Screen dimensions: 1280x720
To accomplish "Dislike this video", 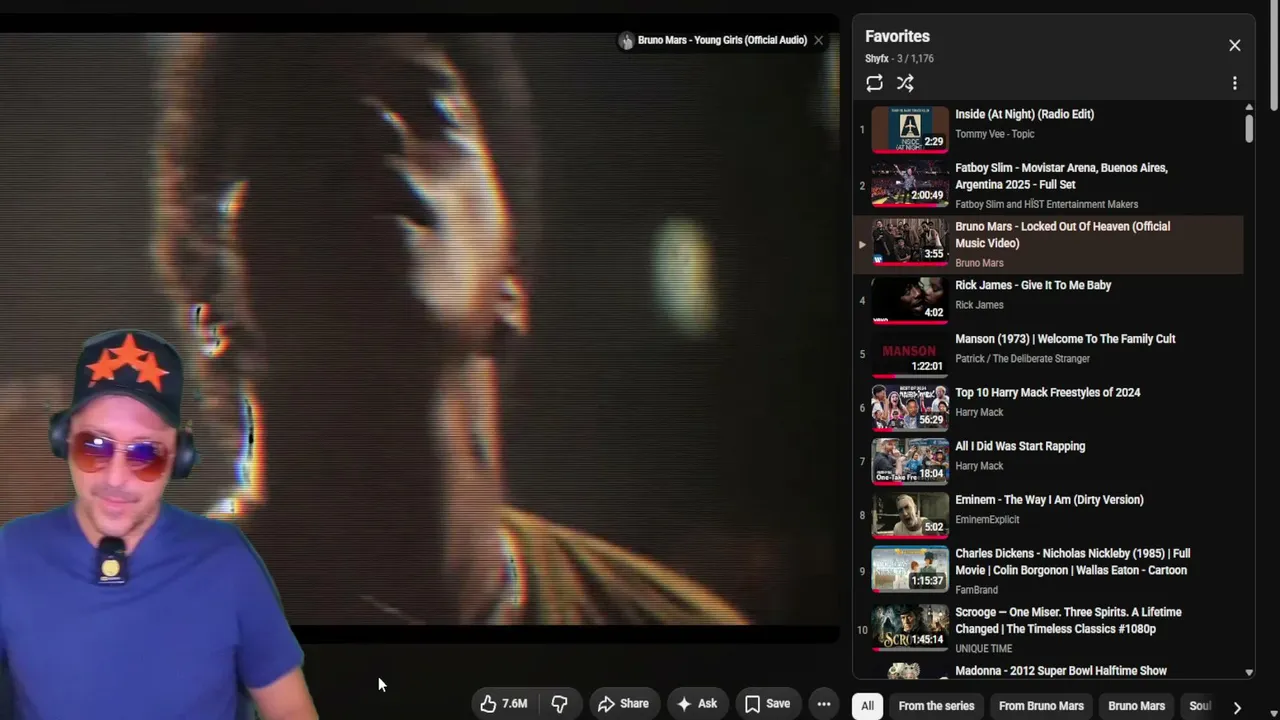I will 559,704.
